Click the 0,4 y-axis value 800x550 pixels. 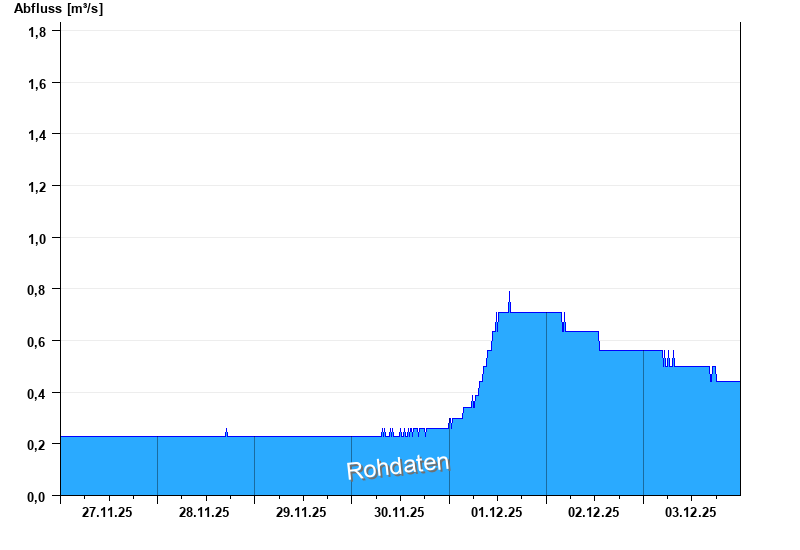pos(37,393)
